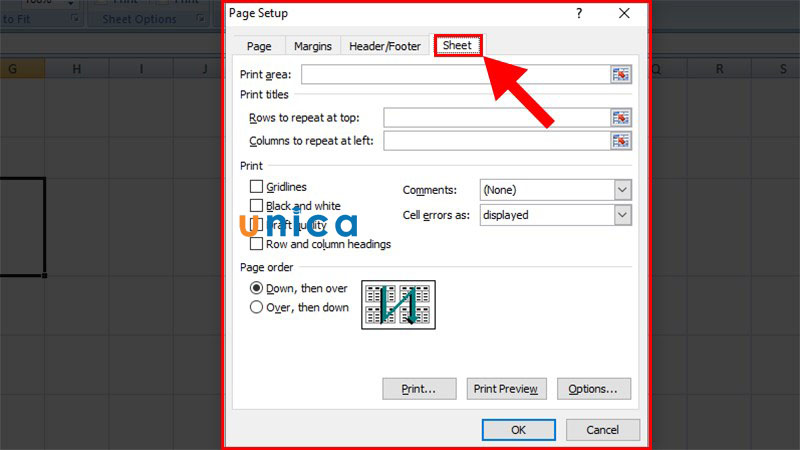Select column S header in spreadsheet
This screenshot has width=800, height=450.
click(x=776, y=68)
